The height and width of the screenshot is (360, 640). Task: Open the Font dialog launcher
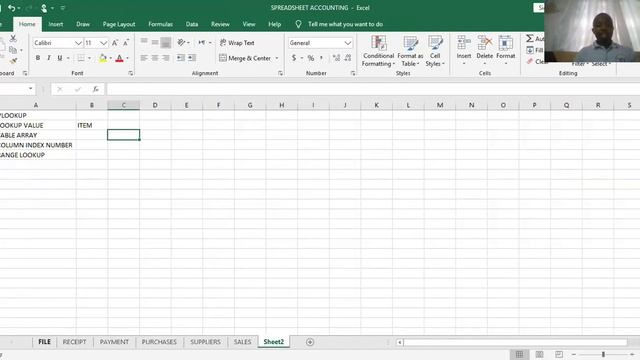click(131, 73)
